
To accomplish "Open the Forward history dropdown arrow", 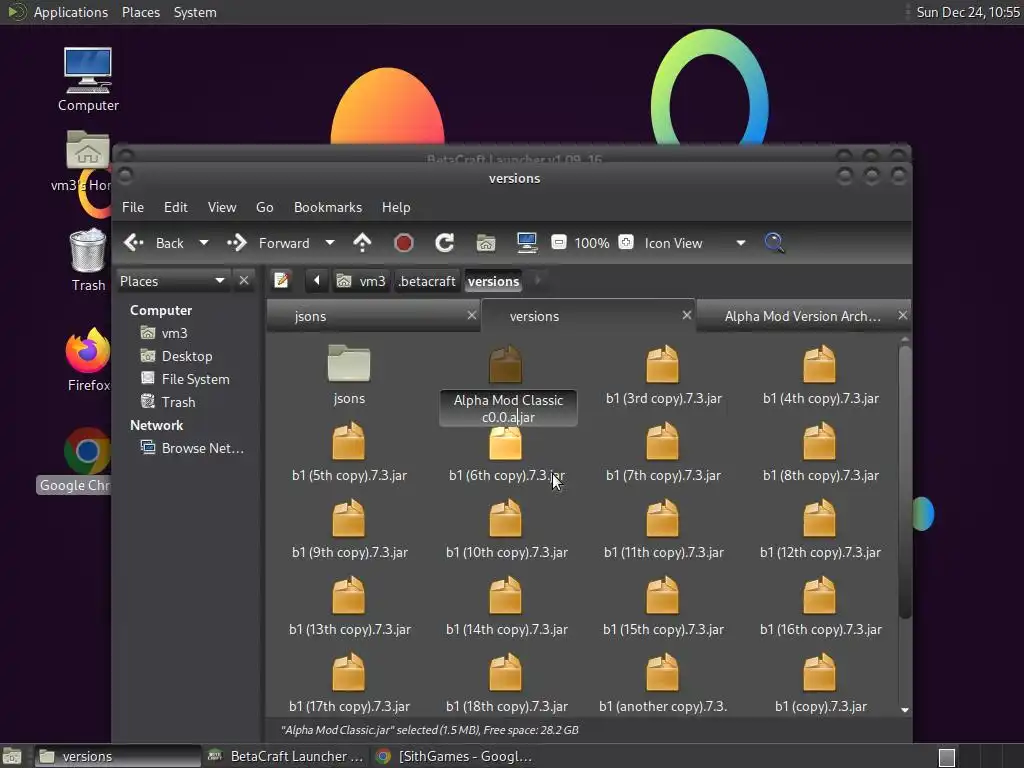I will coord(329,243).
